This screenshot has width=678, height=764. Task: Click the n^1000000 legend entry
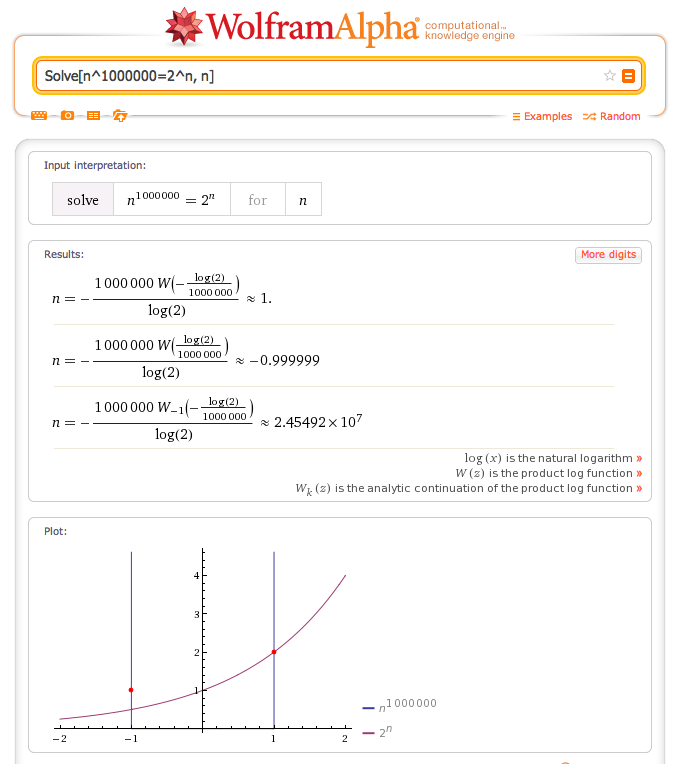tap(400, 706)
